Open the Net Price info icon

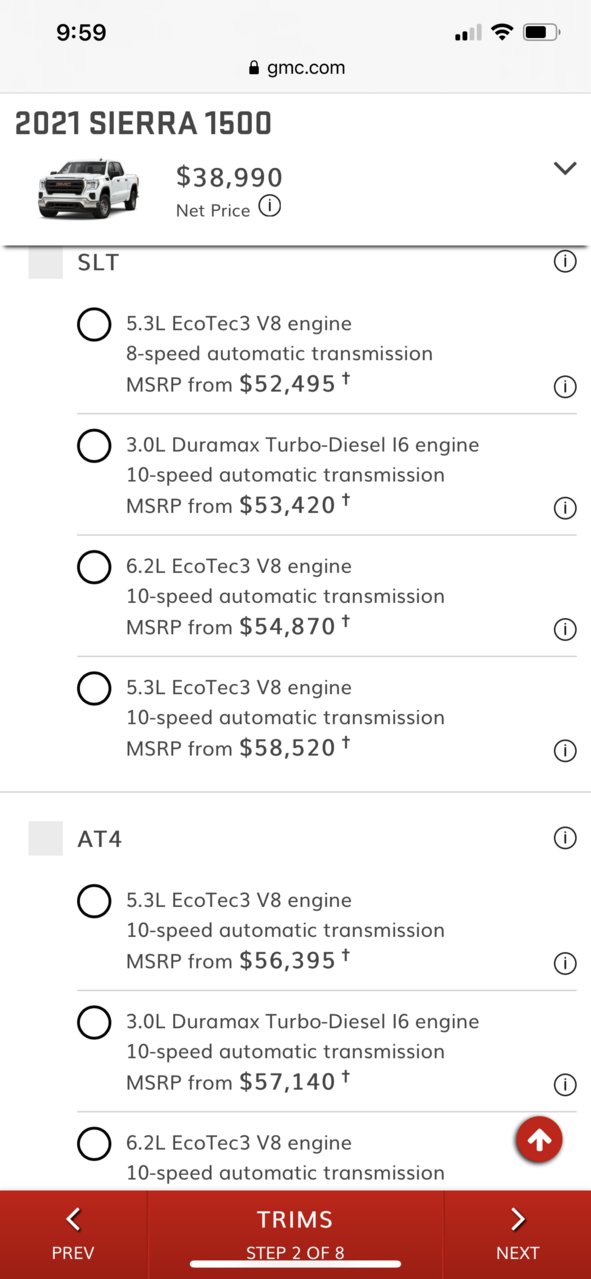[x=269, y=206]
